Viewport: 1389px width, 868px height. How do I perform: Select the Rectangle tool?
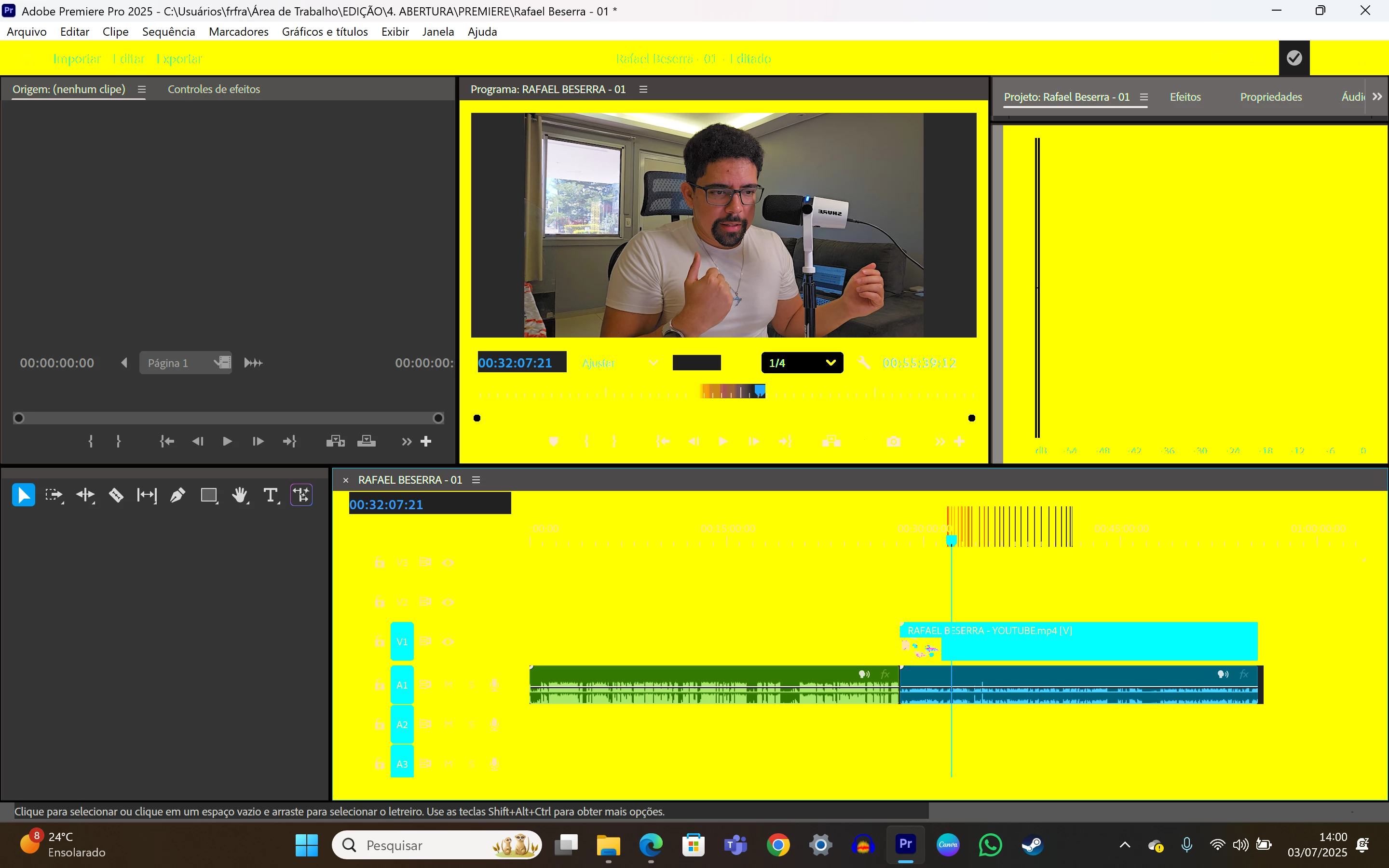click(208, 495)
